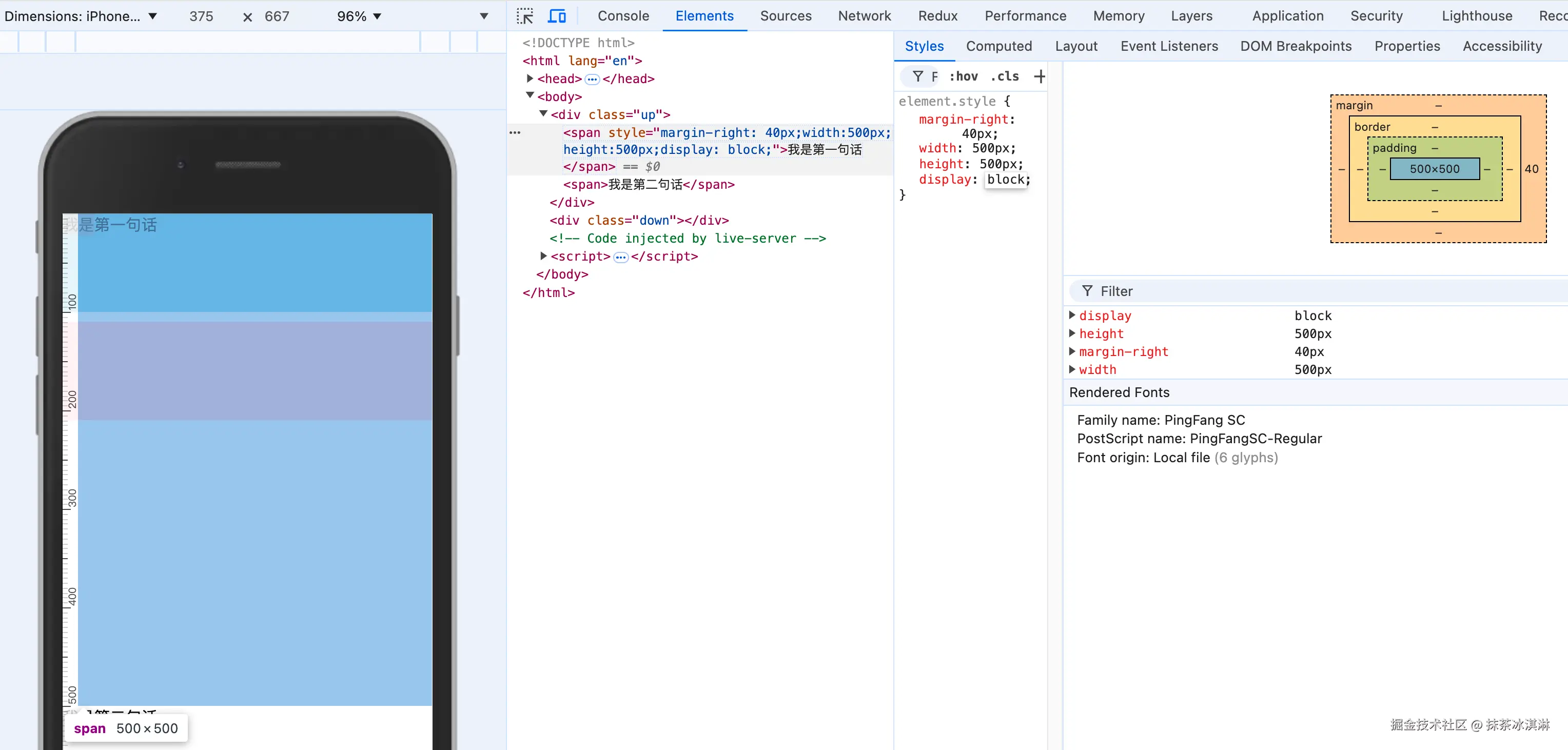The width and height of the screenshot is (1568, 750).
Task: Click the viewport width 375 field
Action: [x=201, y=16]
